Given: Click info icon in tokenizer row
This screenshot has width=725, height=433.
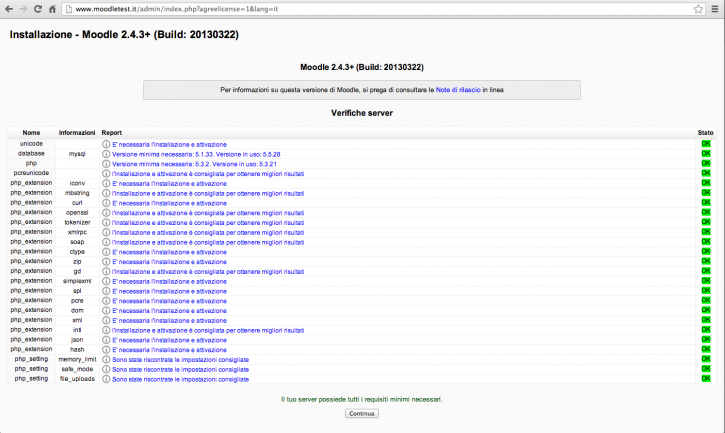Looking at the screenshot, I should coord(106,223).
